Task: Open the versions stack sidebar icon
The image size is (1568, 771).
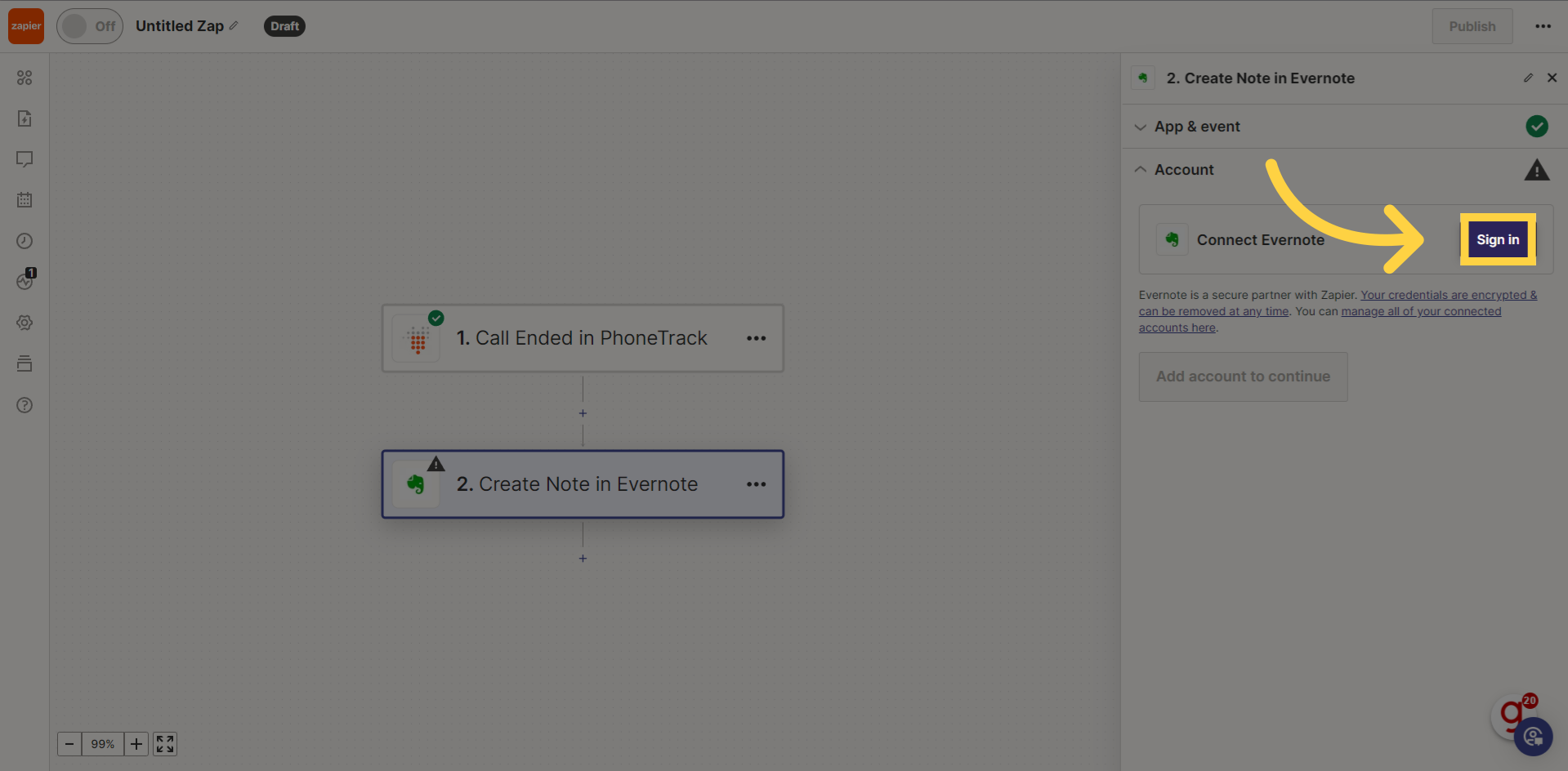Action: [x=25, y=363]
